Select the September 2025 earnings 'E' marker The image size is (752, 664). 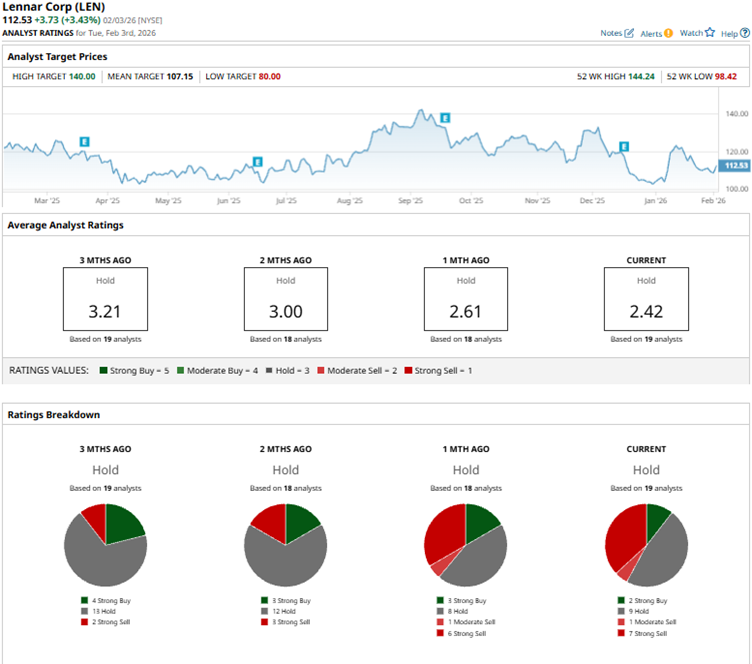[445, 118]
